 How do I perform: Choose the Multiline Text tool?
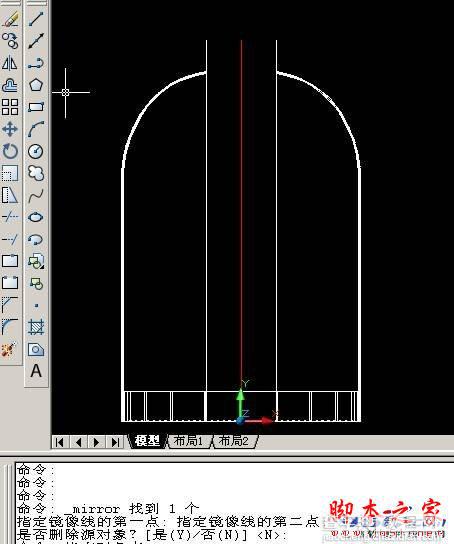click(36, 371)
